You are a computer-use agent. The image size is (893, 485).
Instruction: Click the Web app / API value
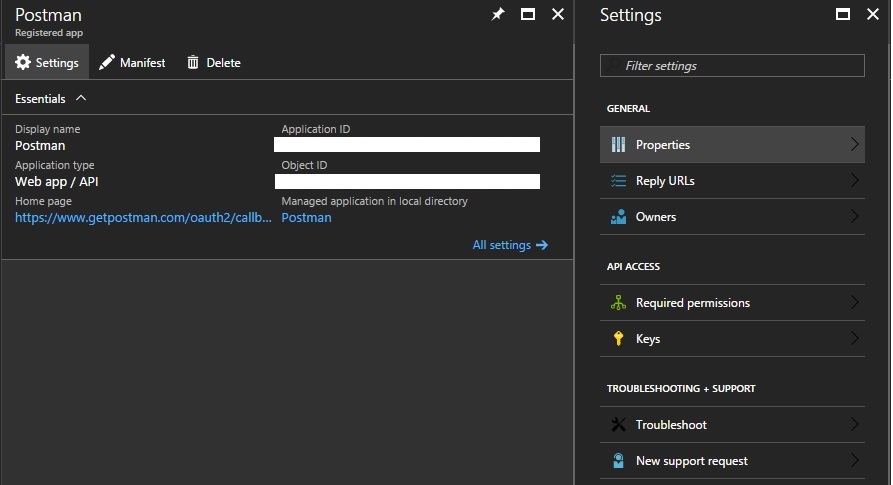point(56,182)
